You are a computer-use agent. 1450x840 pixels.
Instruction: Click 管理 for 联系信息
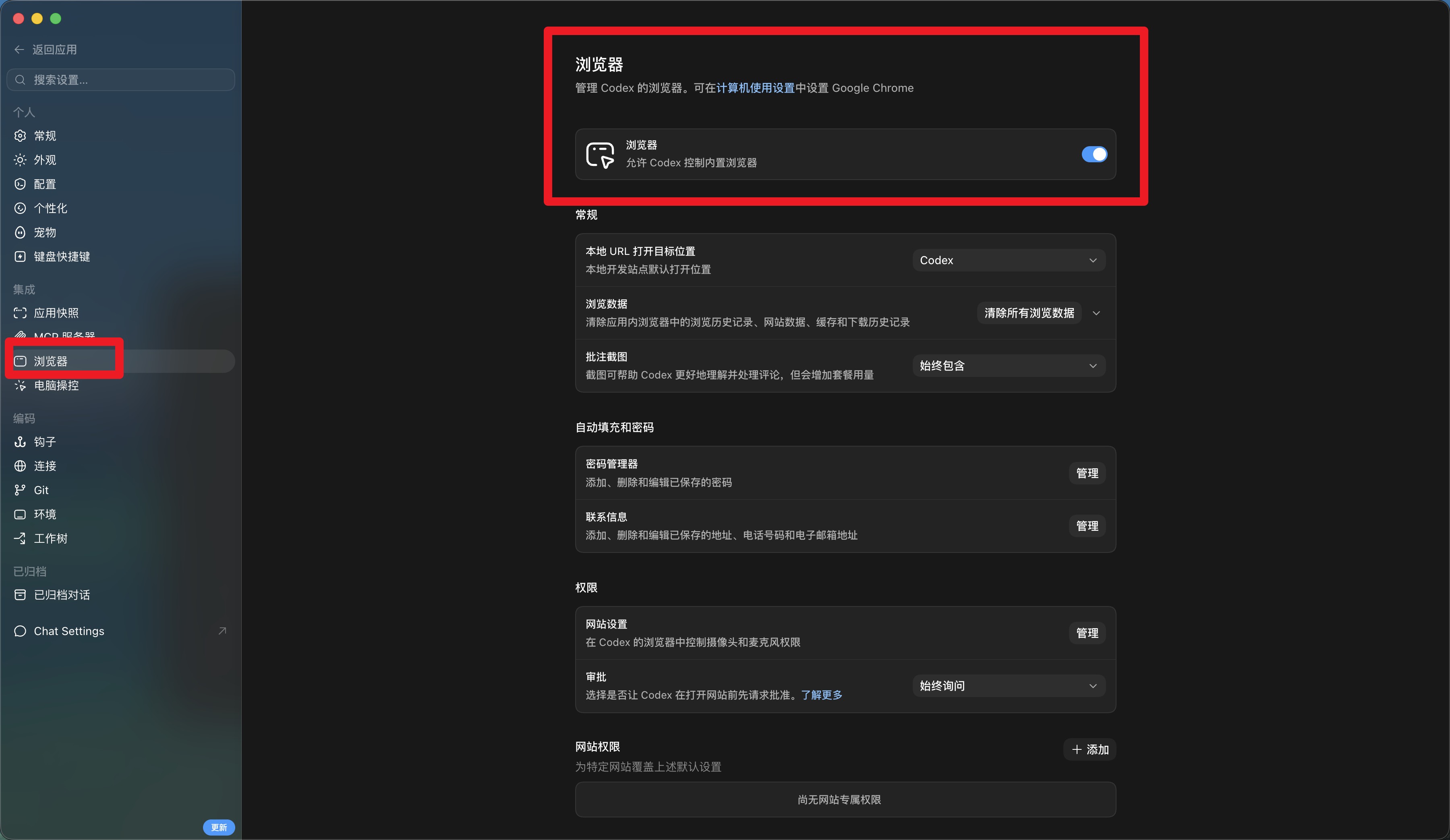1087,526
